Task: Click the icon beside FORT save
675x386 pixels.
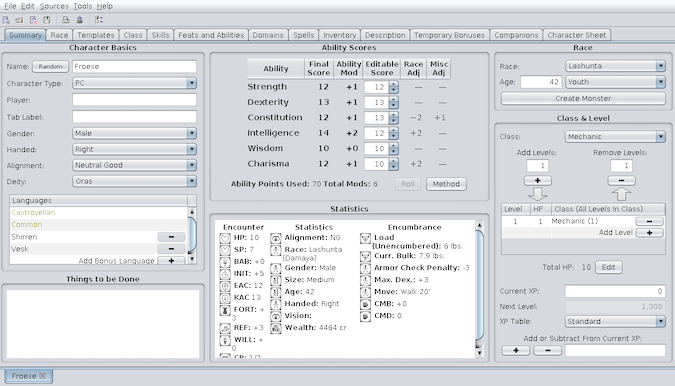Action: (225, 310)
